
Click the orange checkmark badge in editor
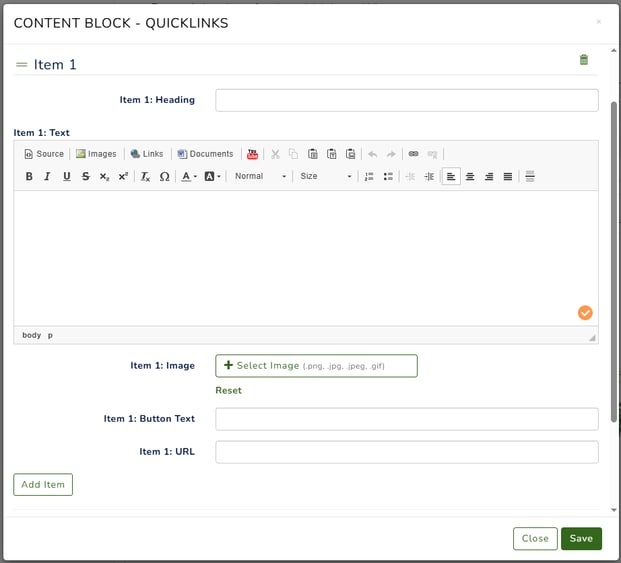[x=585, y=313]
